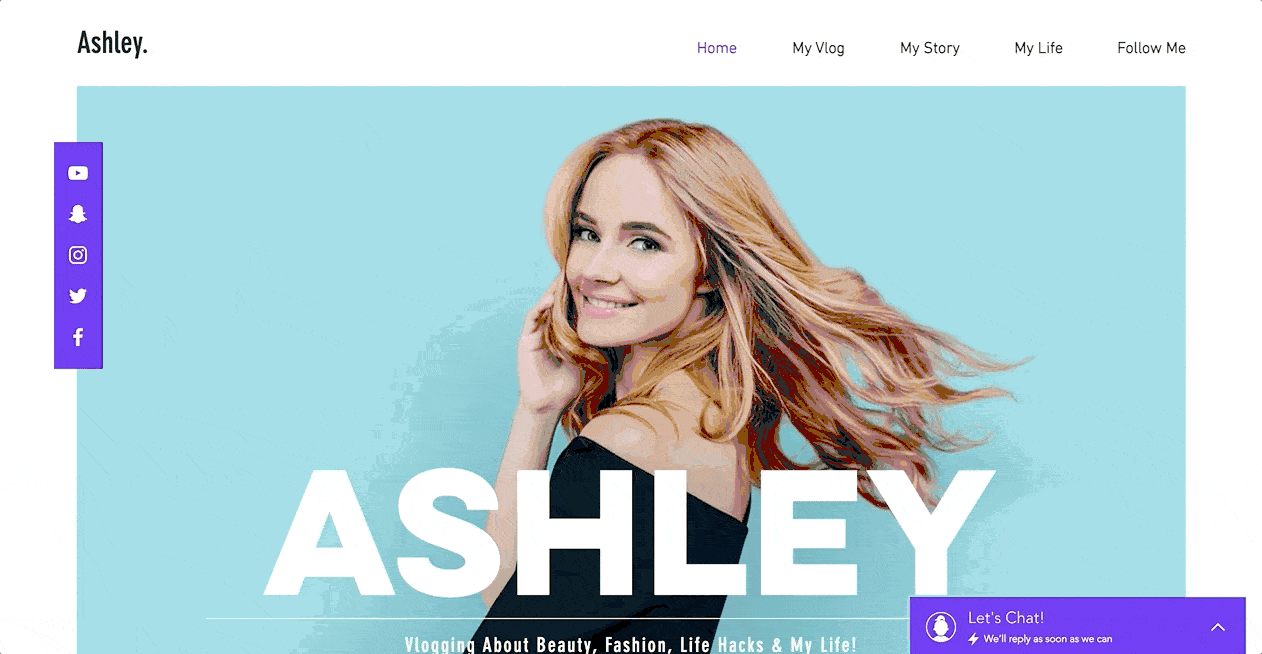Click the Let's Chat! title text
Screen dimensions: 1262x654
pyautogui.click(x=1006, y=618)
